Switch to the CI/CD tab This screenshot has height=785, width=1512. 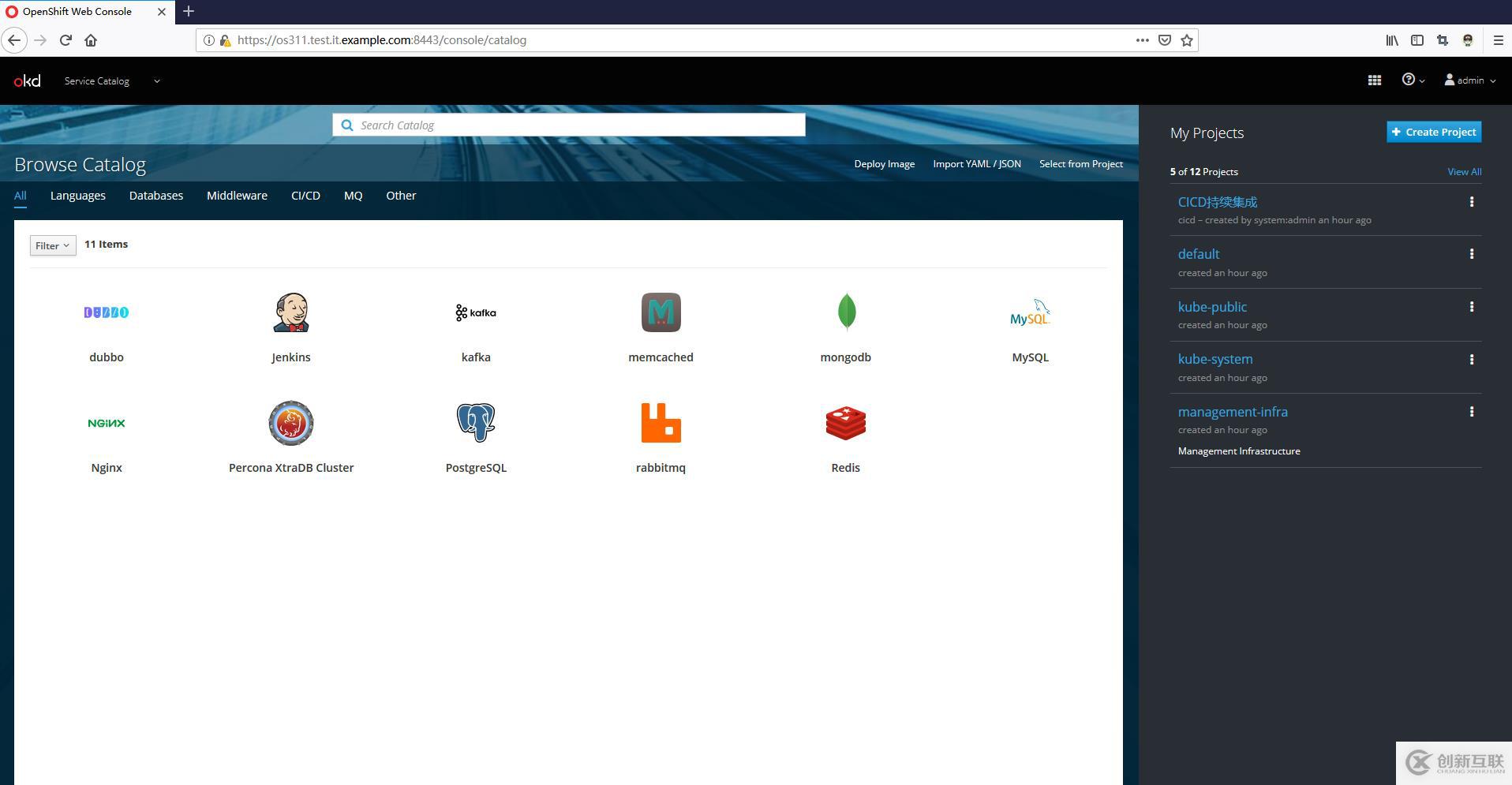[305, 196]
